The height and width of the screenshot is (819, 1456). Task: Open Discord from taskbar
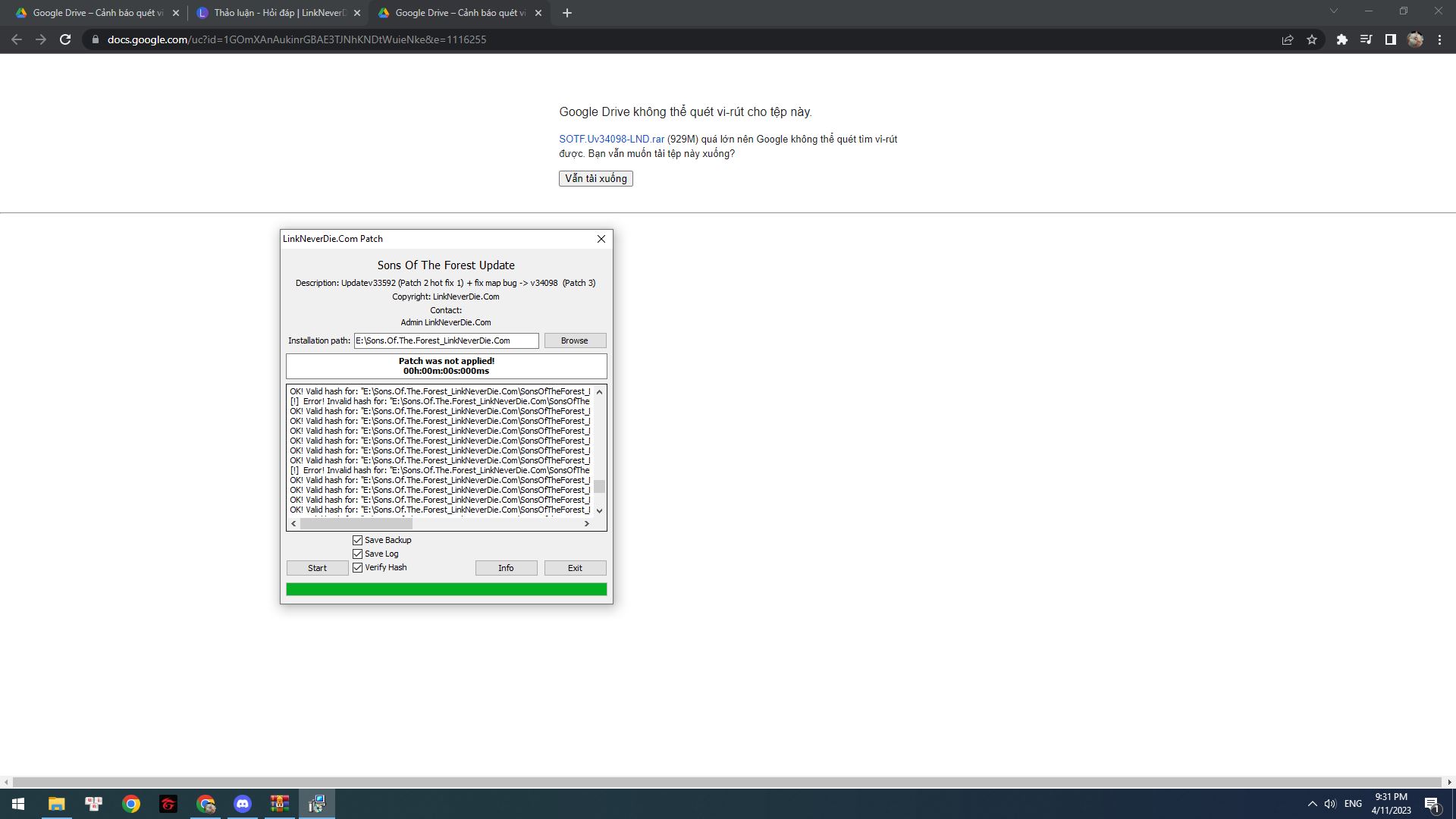pyautogui.click(x=243, y=804)
